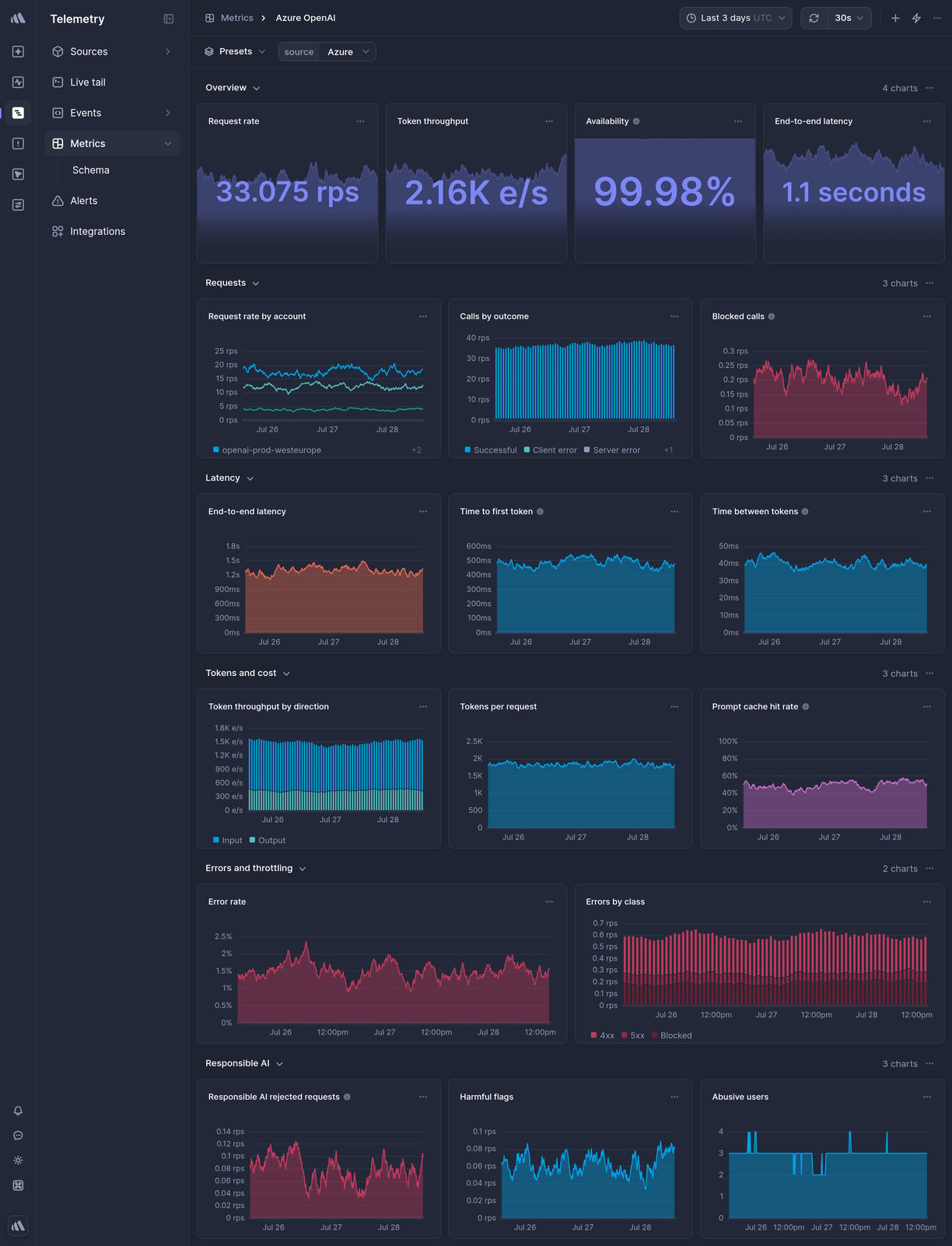Collapse the Metrics chevron
The image size is (952, 1246).
click(x=168, y=144)
